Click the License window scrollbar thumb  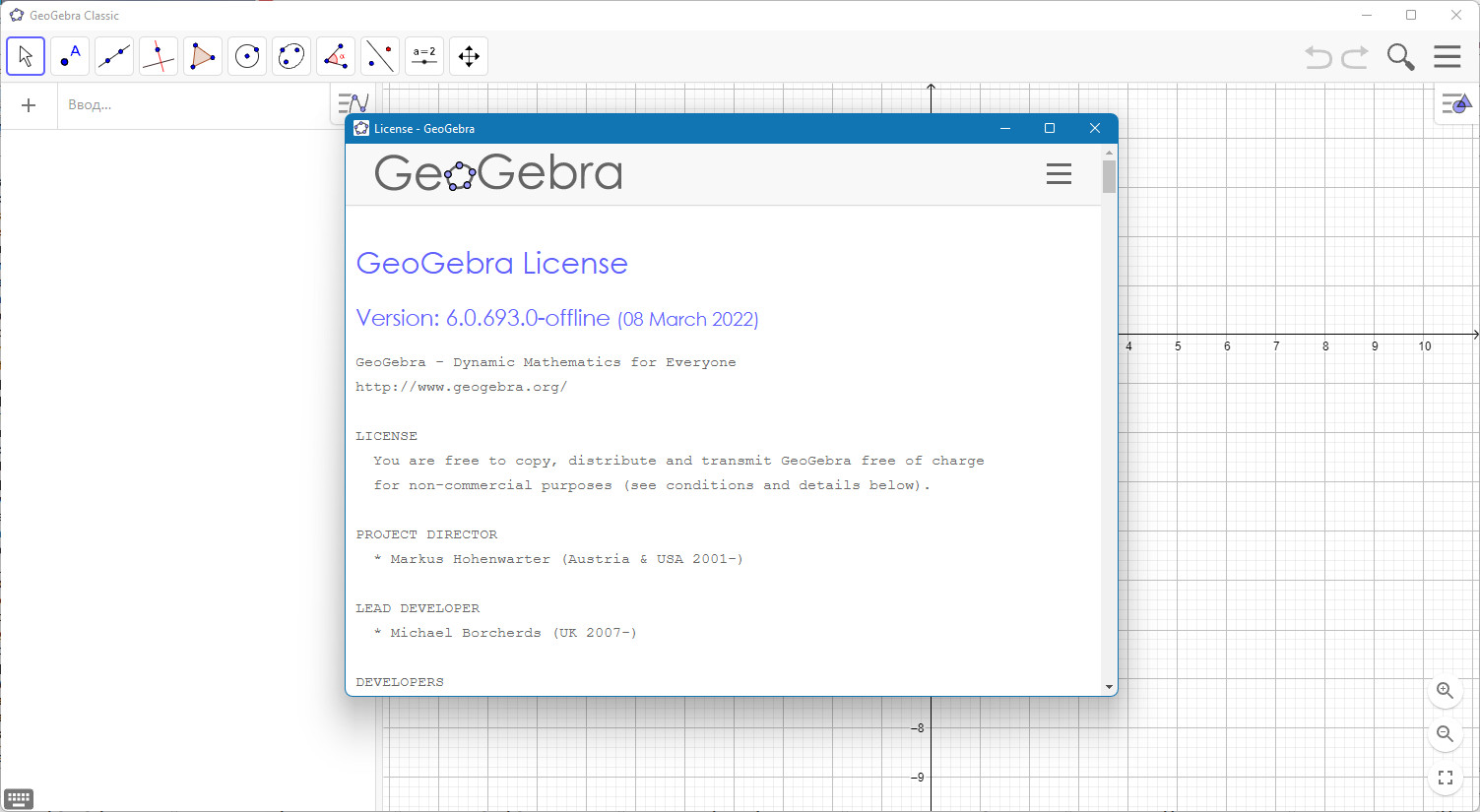(1109, 176)
